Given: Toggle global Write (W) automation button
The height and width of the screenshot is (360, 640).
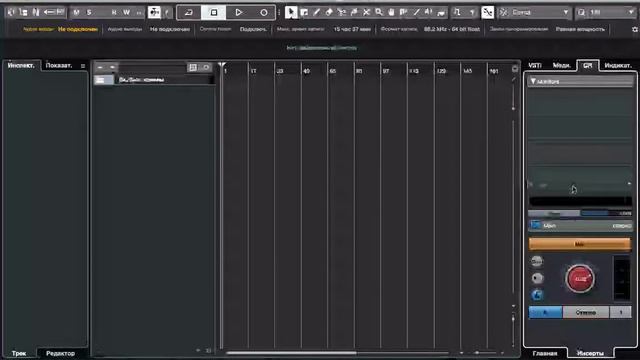Looking at the screenshot, I should [127, 13].
